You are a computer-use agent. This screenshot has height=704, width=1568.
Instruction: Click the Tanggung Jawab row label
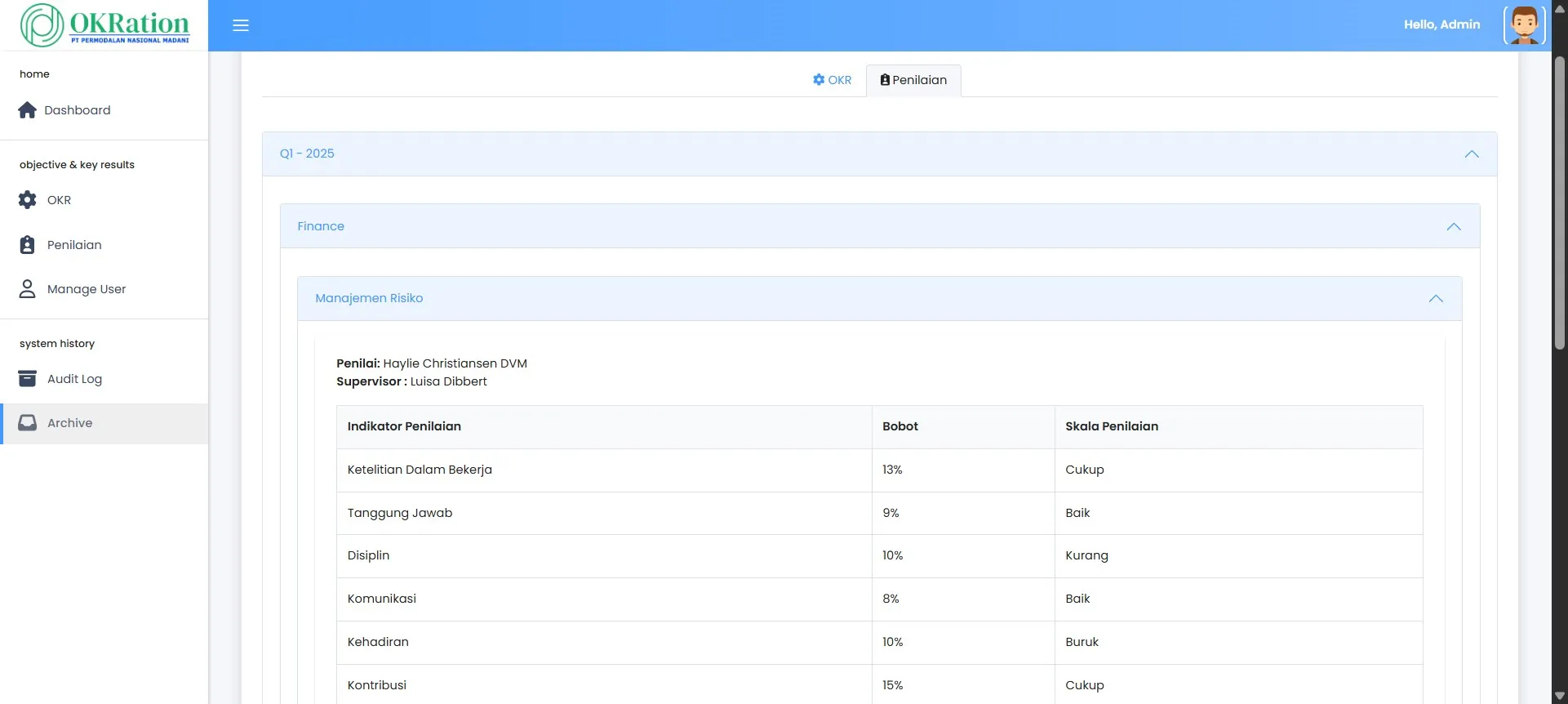point(399,513)
